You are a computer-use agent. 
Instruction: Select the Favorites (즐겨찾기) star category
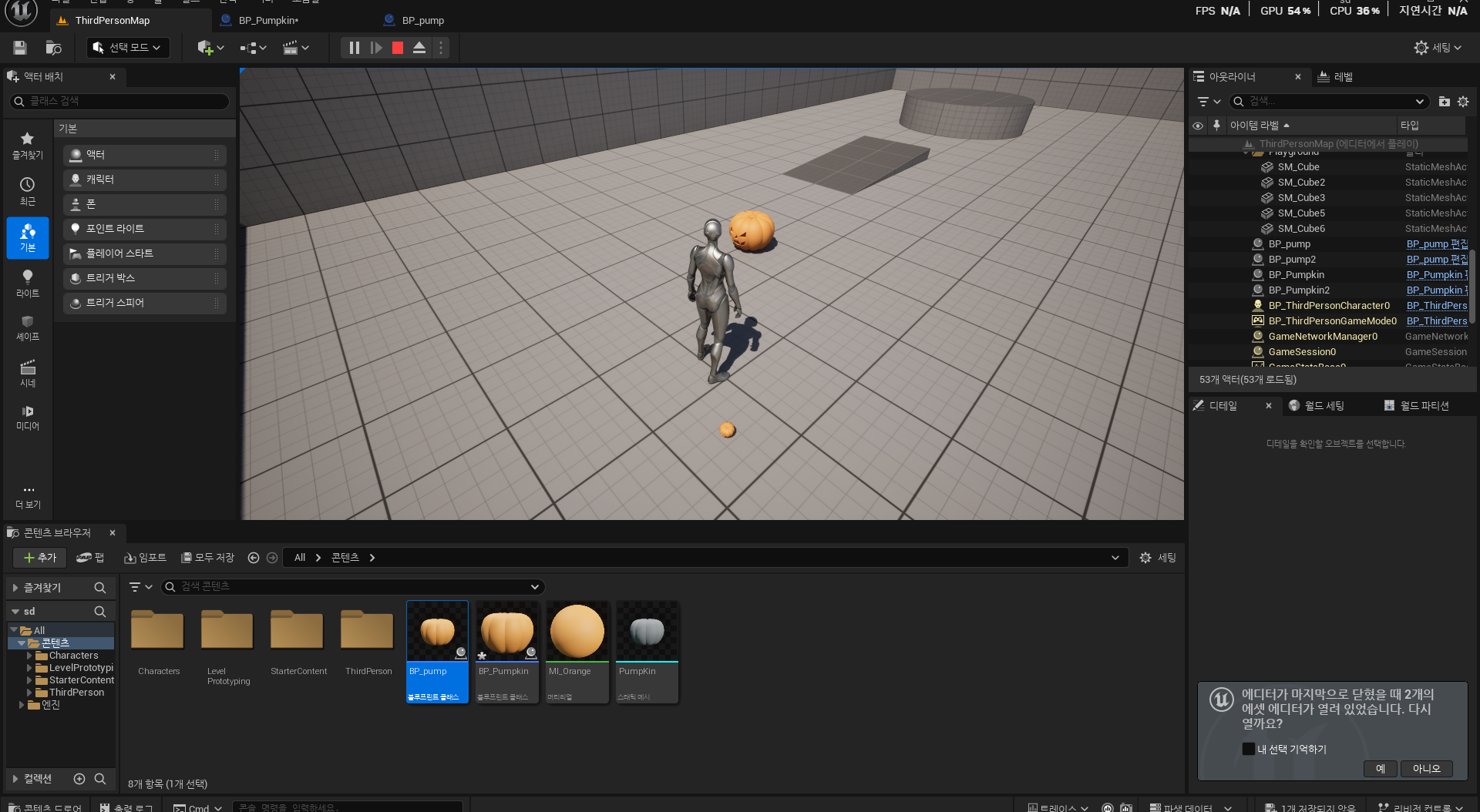tap(27, 146)
